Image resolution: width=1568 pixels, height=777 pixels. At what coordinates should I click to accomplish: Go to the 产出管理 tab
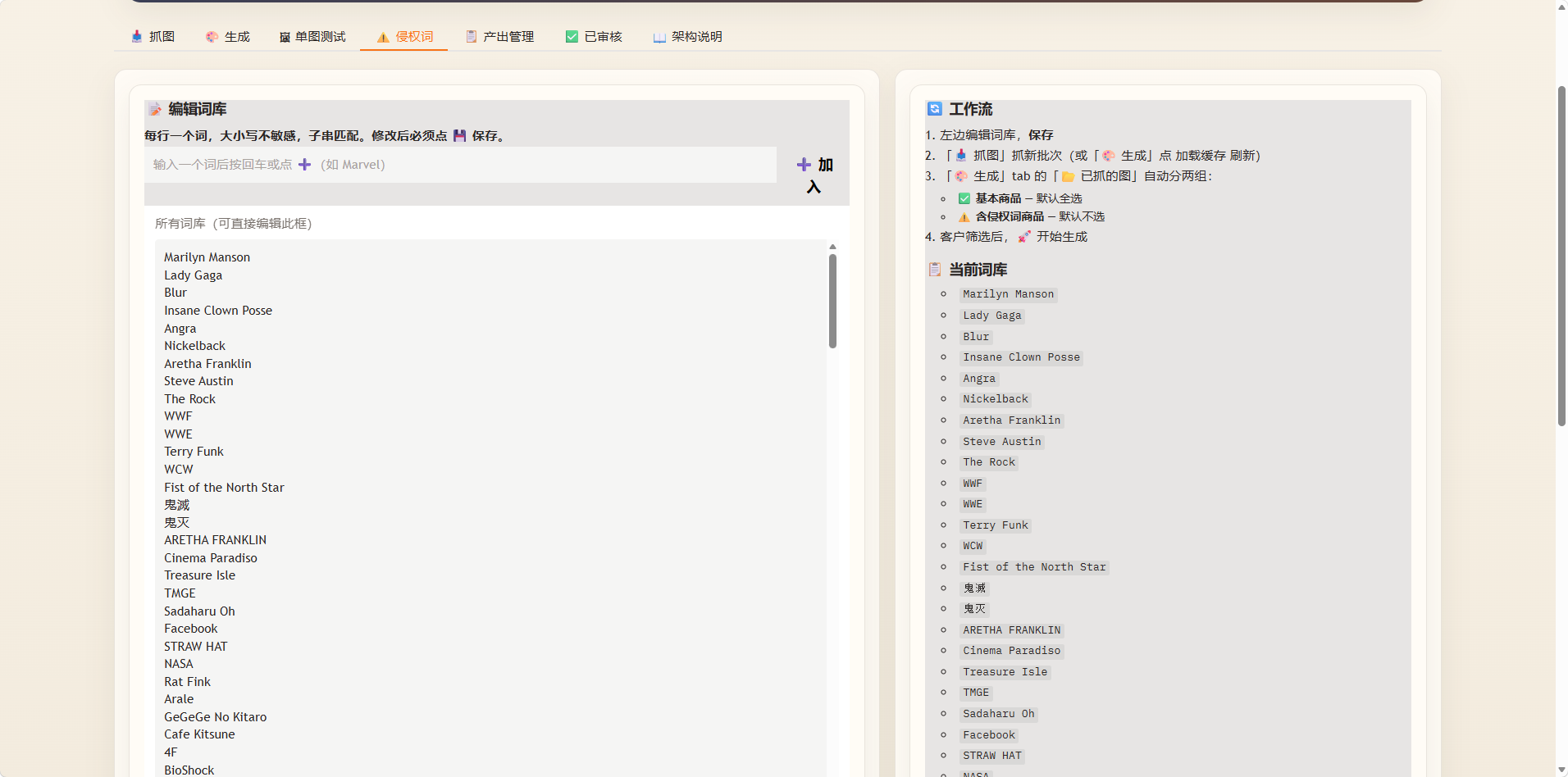(499, 37)
